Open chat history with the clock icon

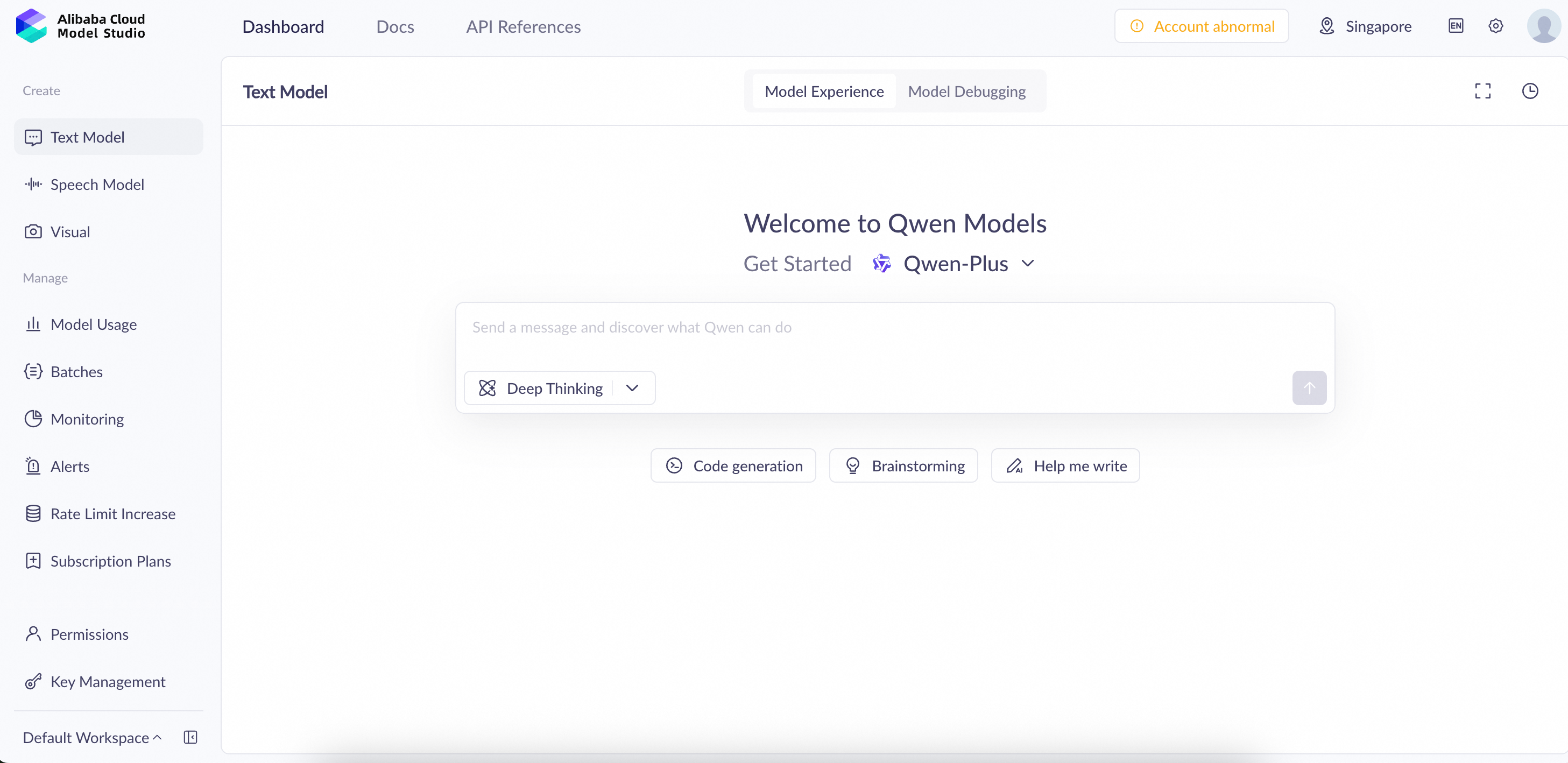(x=1530, y=91)
